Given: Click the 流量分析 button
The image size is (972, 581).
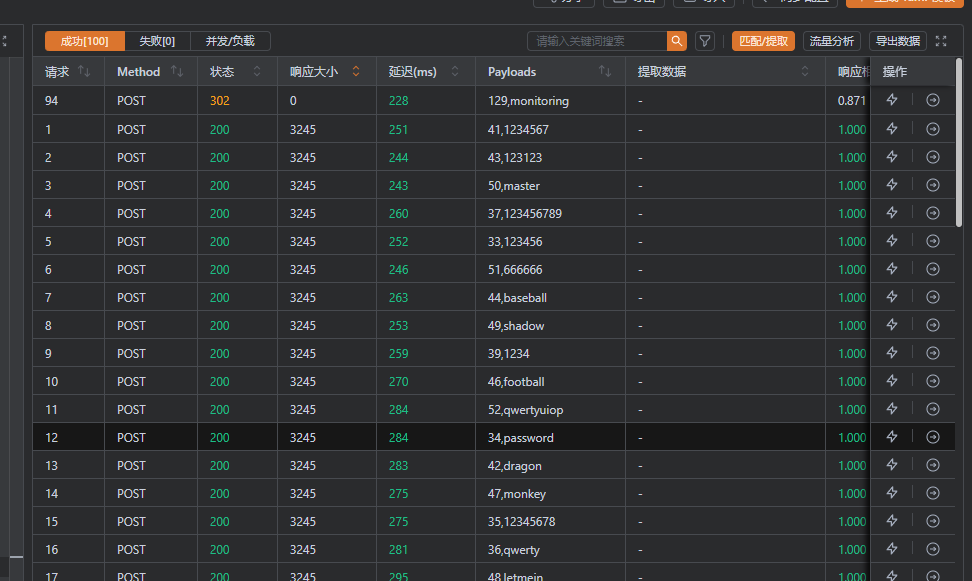Looking at the screenshot, I should 831,41.
